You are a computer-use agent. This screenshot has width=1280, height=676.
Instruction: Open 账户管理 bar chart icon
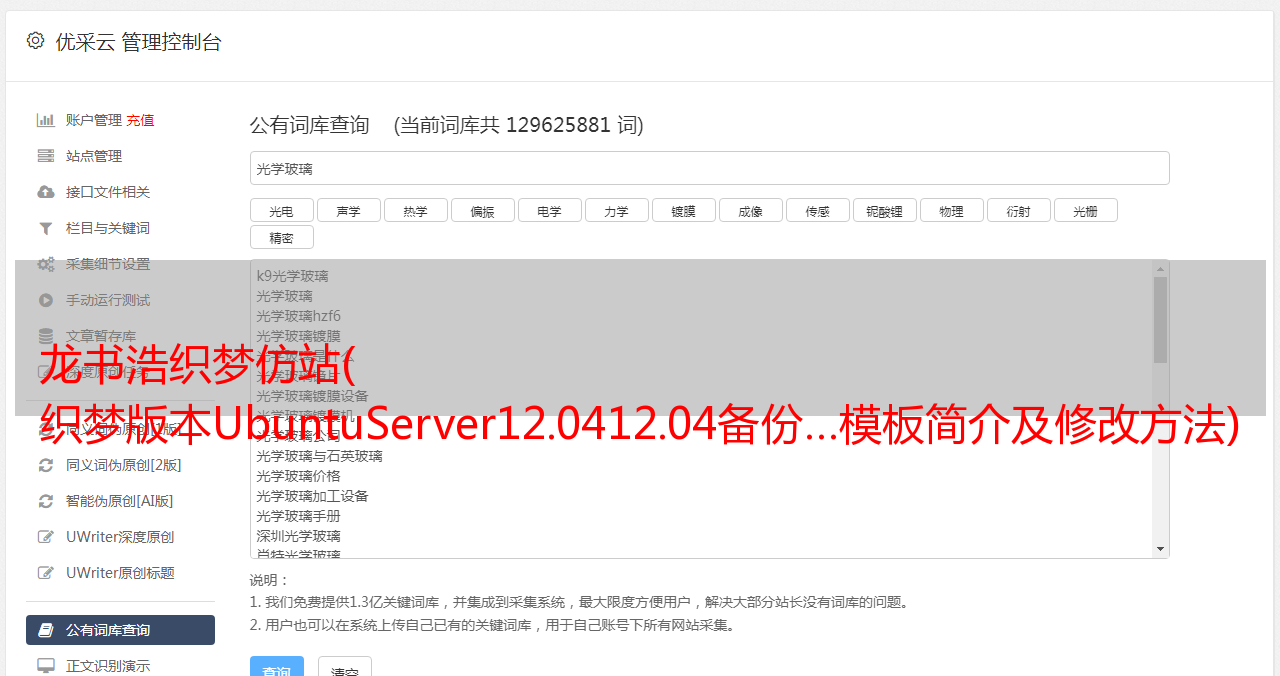pos(46,120)
